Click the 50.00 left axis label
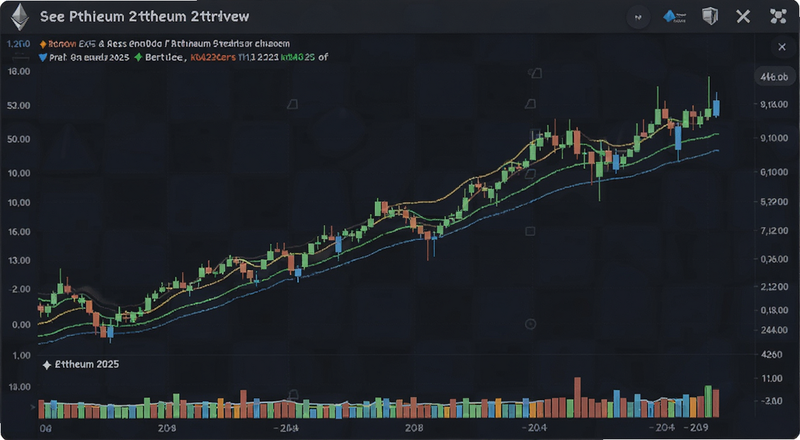The height and width of the screenshot is (440, 800). click(x=19, y=139)
